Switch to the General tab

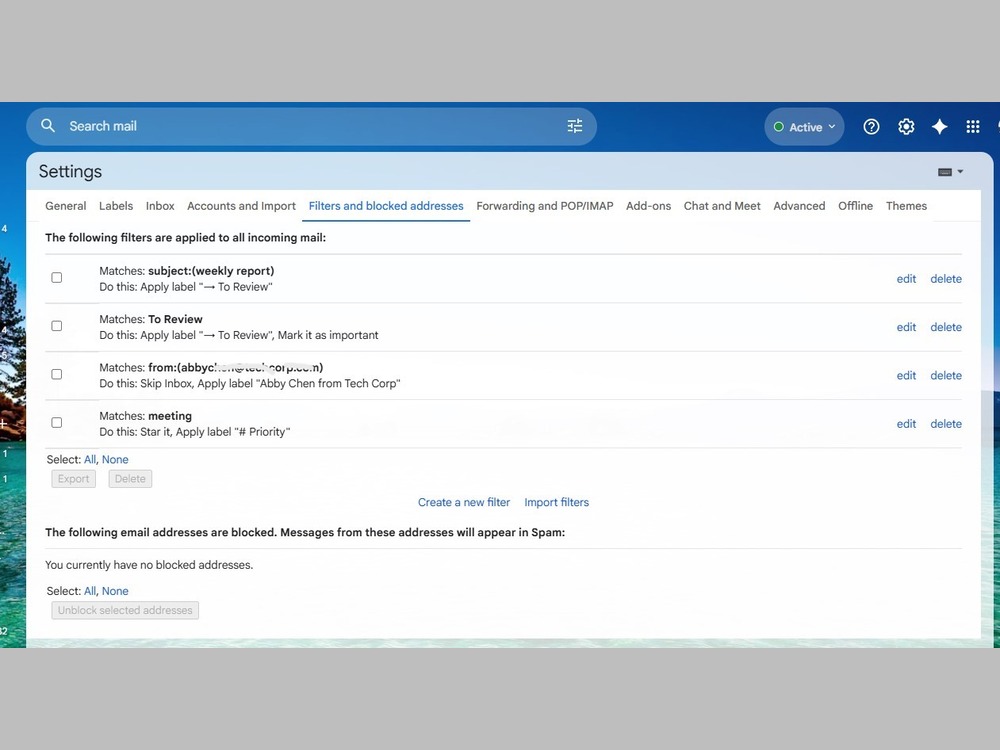(x=66, y=206)
